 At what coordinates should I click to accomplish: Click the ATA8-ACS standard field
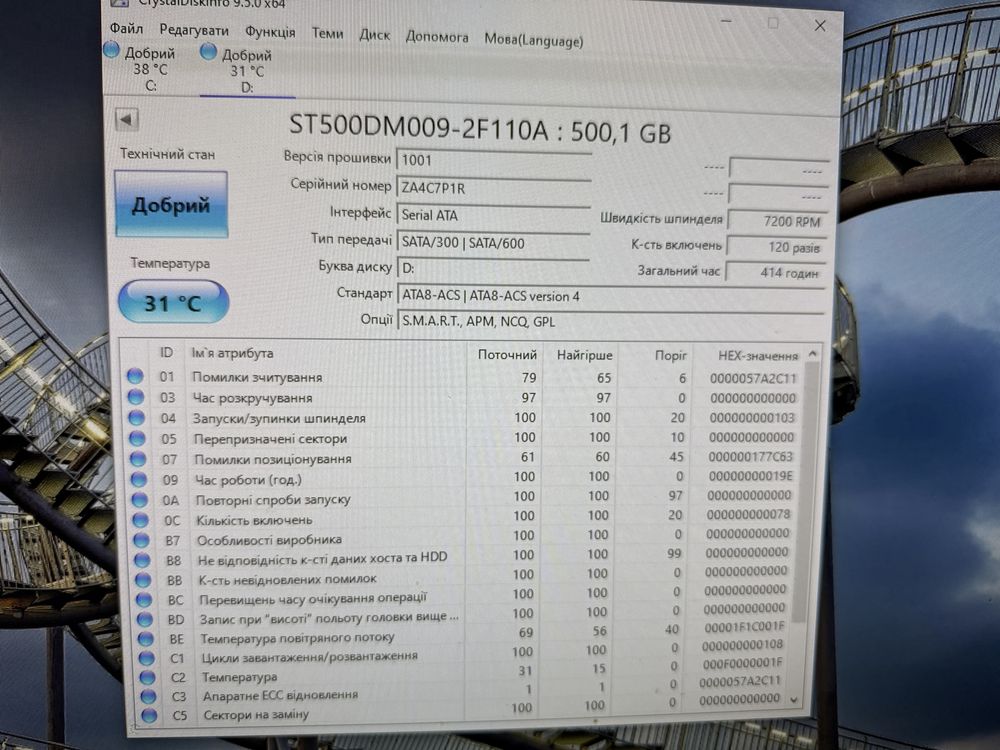pos(610,296)
